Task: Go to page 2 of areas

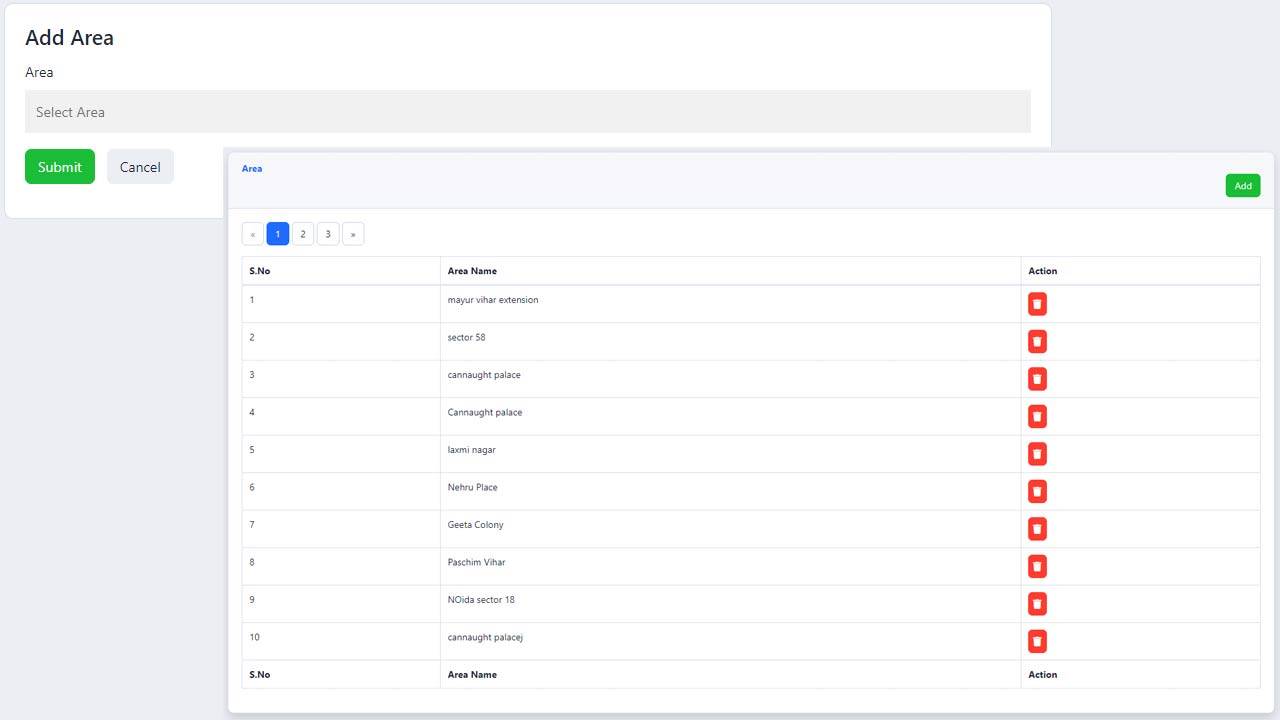Action: click(x=303, y=234)
